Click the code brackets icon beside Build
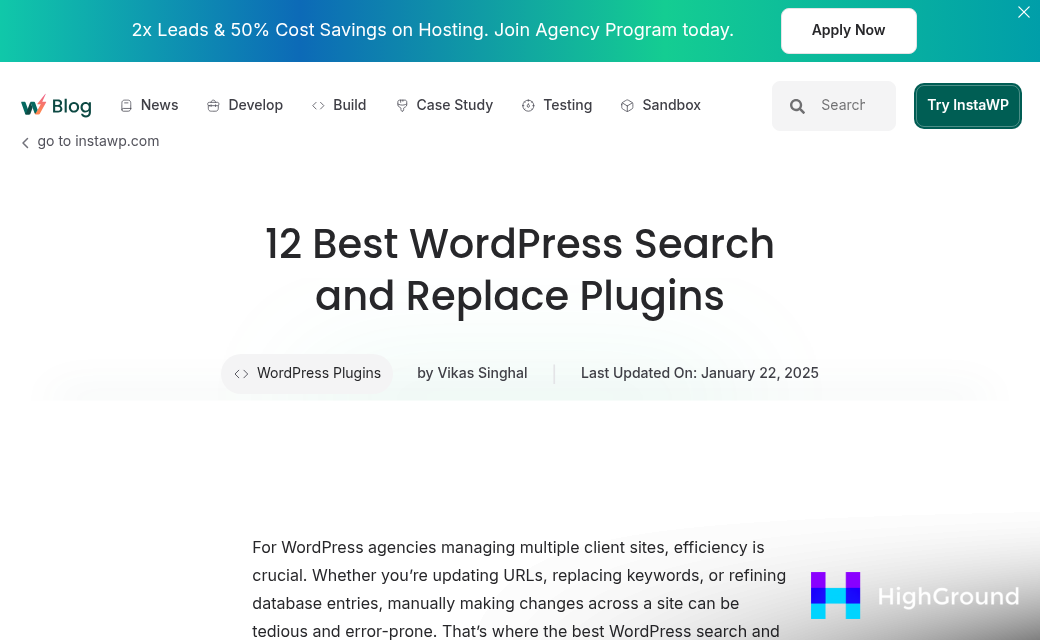 318,104
